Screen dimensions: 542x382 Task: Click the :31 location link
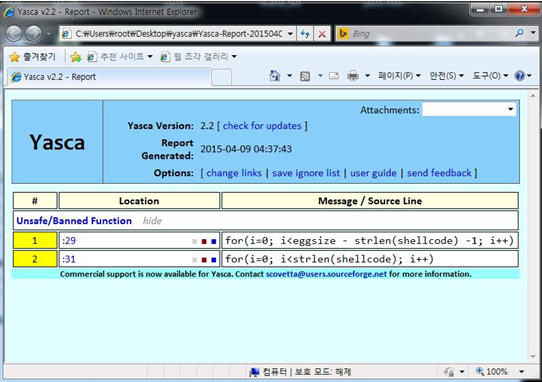point(69,259)
